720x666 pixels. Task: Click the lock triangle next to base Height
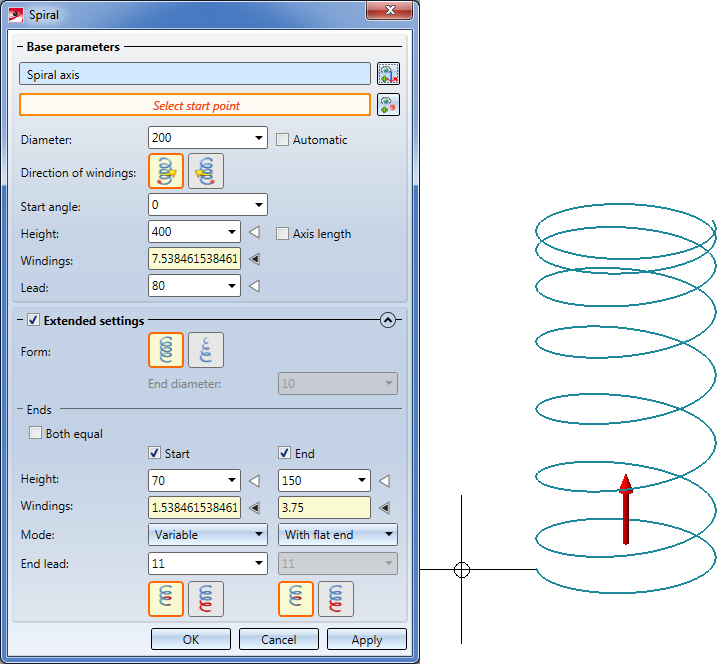click(x=254, y=232)
